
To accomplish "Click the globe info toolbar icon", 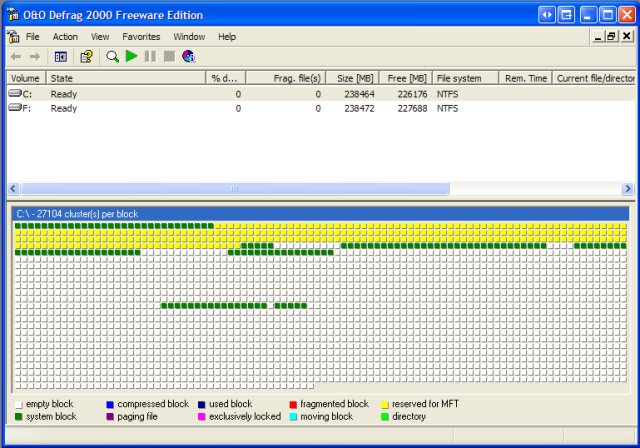I will point(187,57).
